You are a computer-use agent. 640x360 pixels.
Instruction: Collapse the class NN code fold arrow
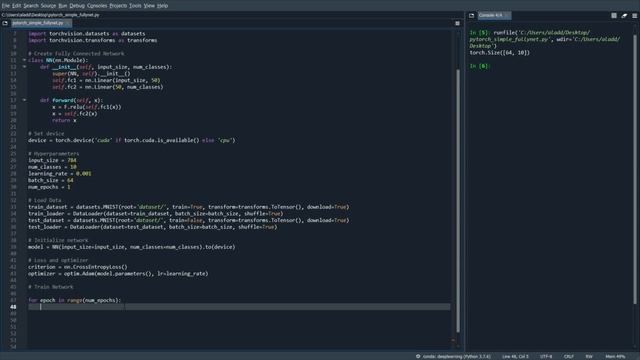24,60
